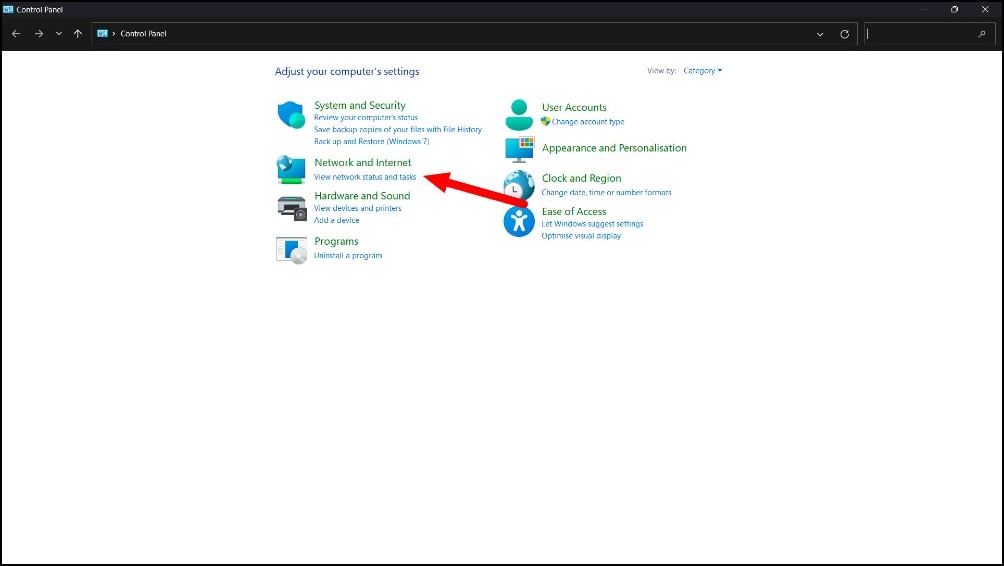Expand the address bar history dropdown
This screenshot has height=566, width=1004.
[x=820, y=34]
